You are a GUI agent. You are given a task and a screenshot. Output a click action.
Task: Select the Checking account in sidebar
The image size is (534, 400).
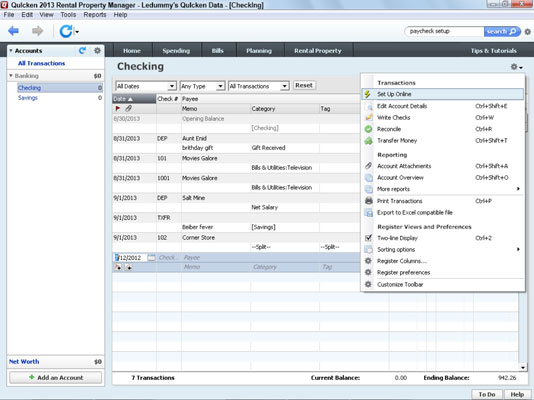pos(60,88)
